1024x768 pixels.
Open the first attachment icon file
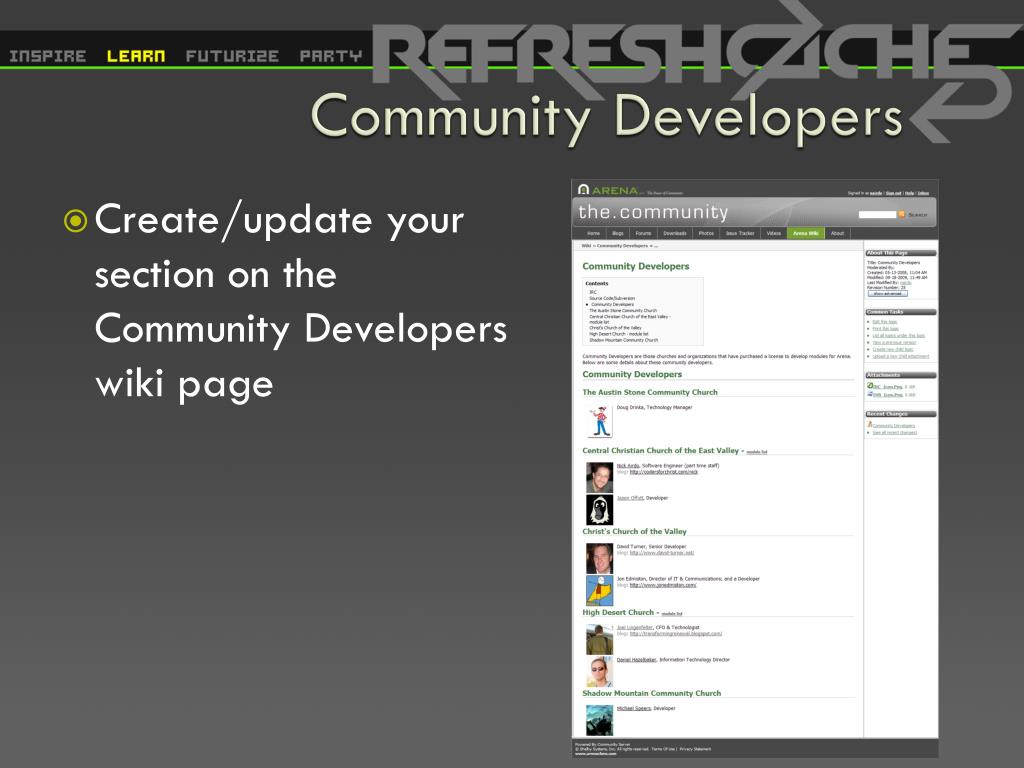[x=871, y=386]
